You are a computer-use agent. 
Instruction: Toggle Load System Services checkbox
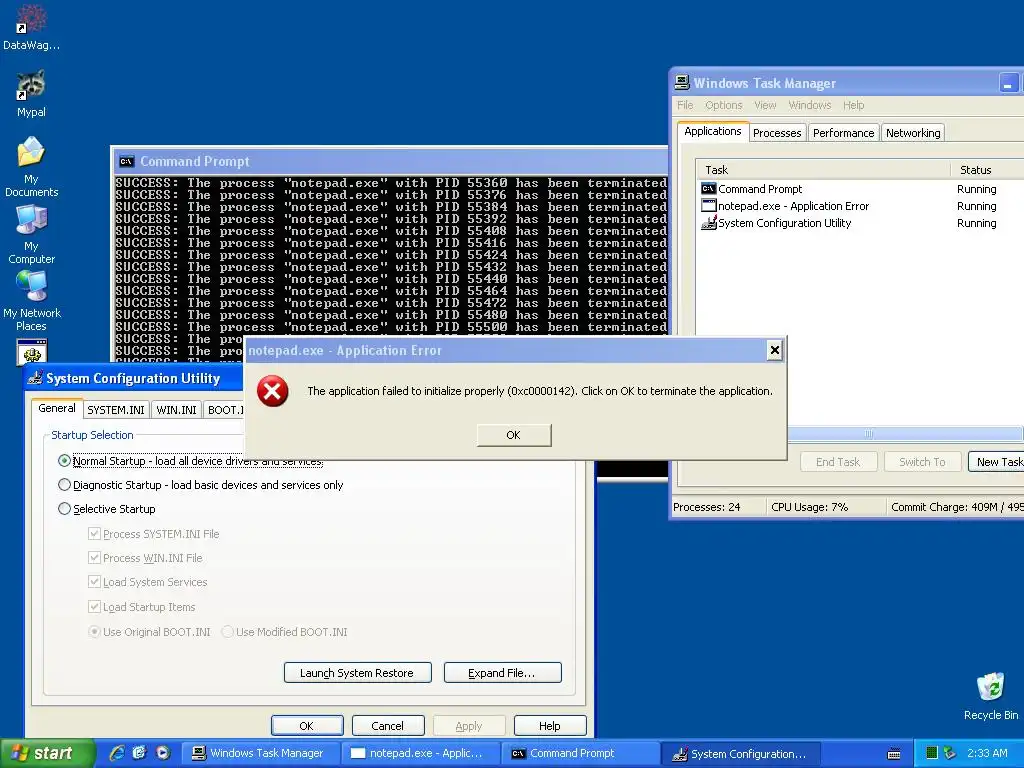click(94, 582)
